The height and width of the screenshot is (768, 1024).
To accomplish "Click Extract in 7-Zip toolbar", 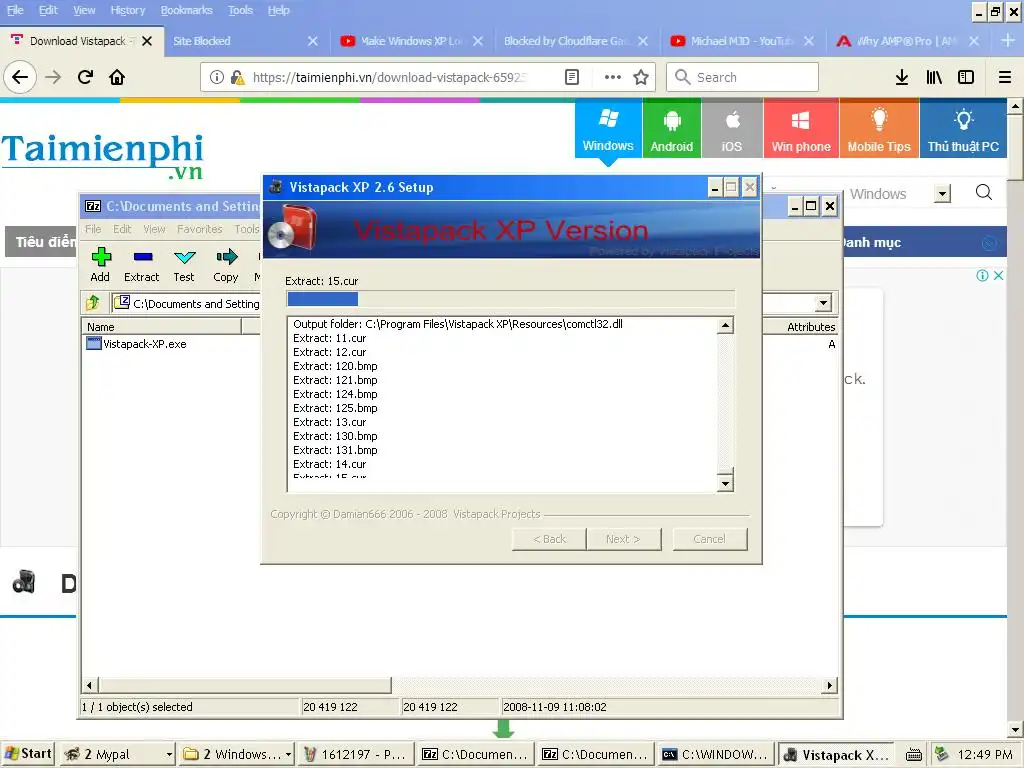I will (x=142, y=264).
